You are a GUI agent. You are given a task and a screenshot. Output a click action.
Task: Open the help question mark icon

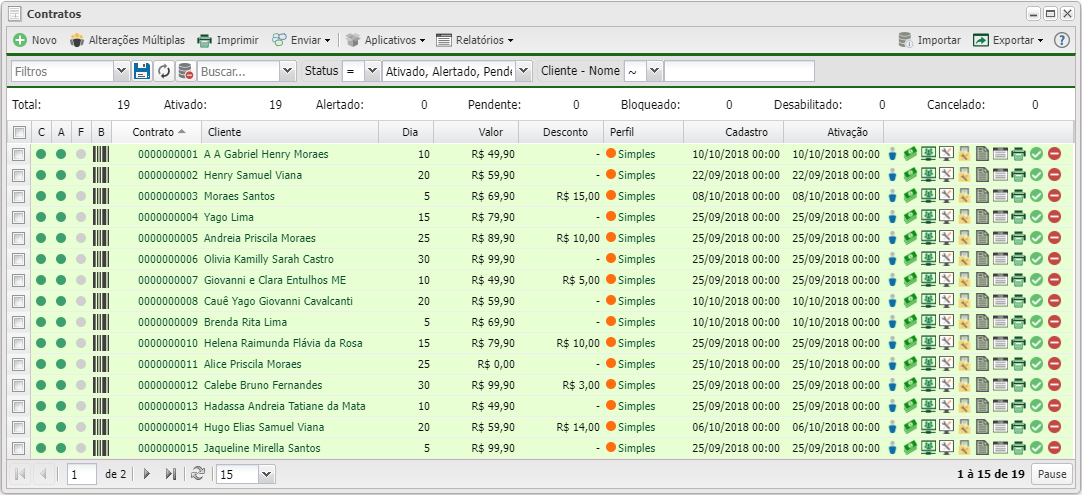coord(1062,40)
